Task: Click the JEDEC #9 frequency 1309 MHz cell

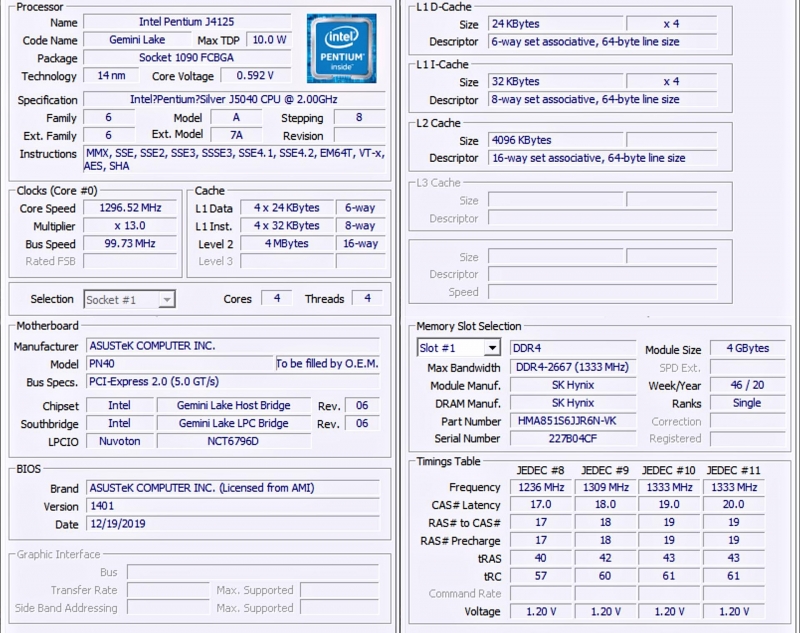Action: [606, 487]
